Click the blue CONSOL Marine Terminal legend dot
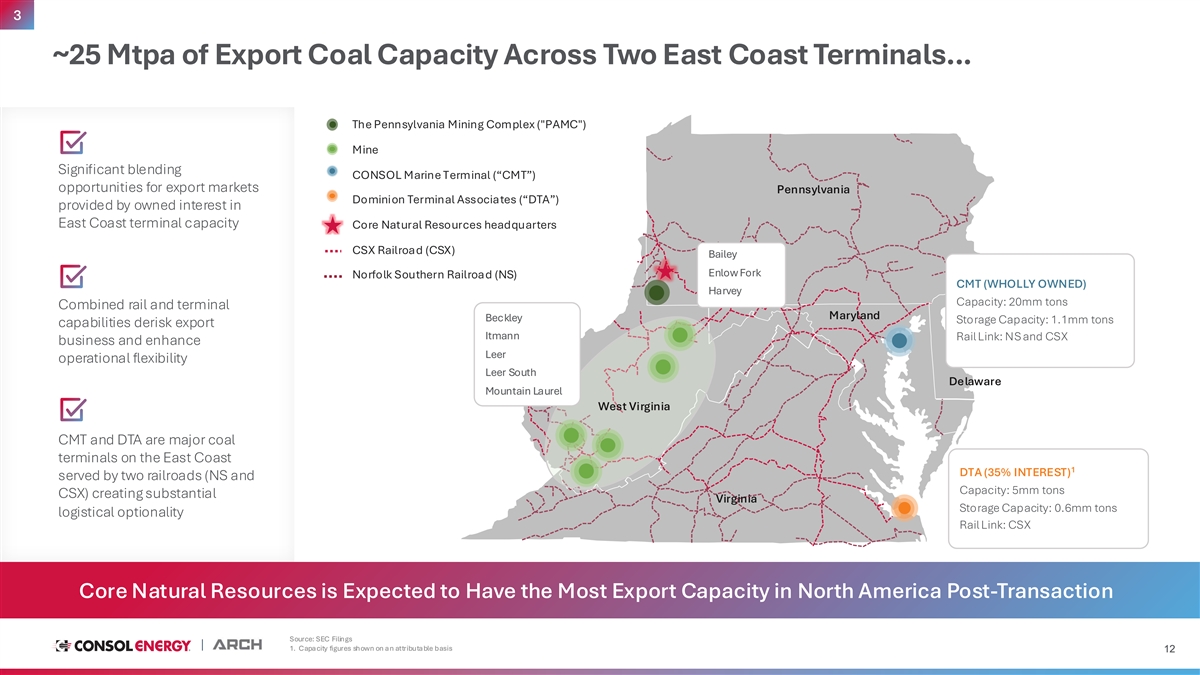Viewport: 1200px width, 675px height. click(x=332, y=171)
